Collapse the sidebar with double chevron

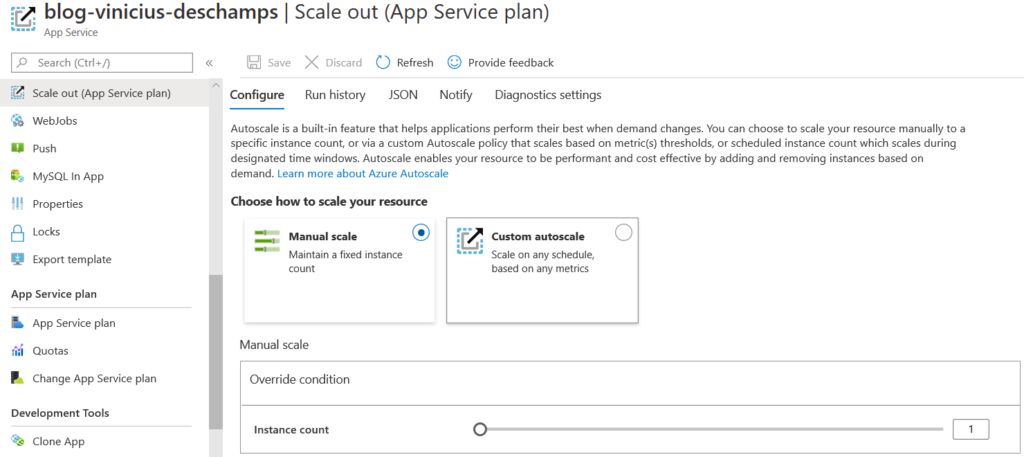(x=210, y=63)
